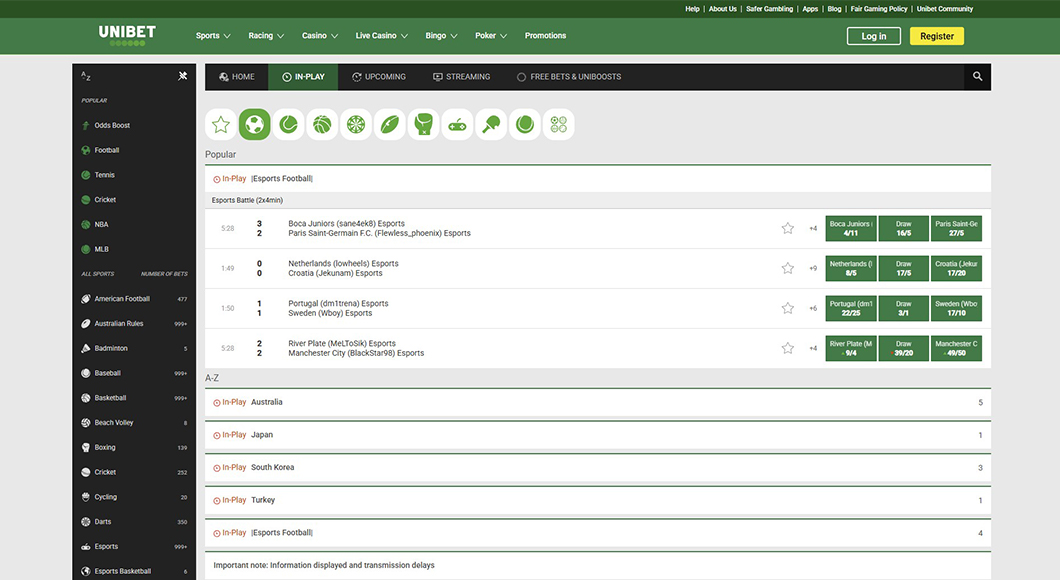Unpin the sidebar with the pin icon
Viewport: 1060px width, 580px height.
[183, 76]
